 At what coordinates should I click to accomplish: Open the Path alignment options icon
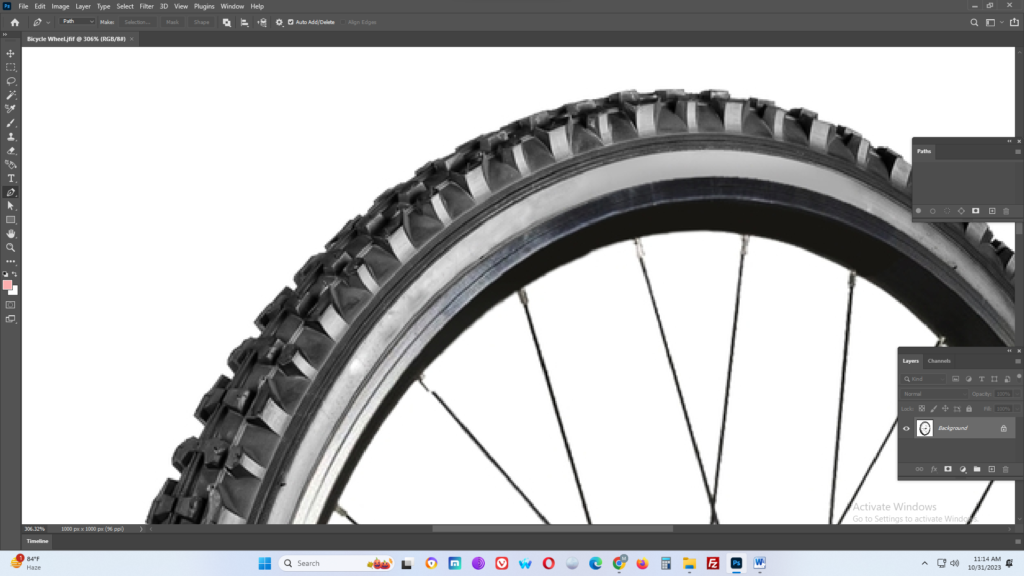[x=244, y=22]
